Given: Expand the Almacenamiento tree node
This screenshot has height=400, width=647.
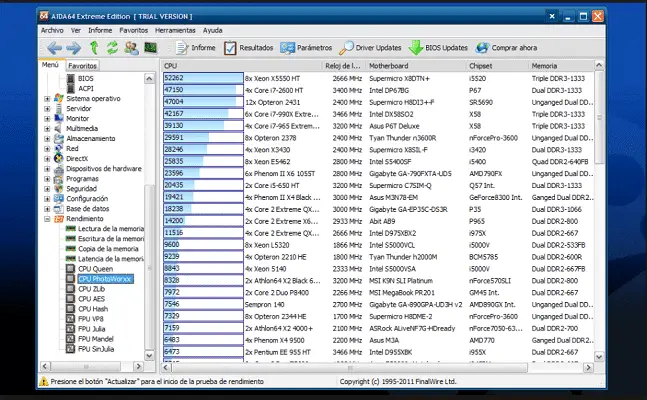Looking at the screenshot, I should click(47, 139).
